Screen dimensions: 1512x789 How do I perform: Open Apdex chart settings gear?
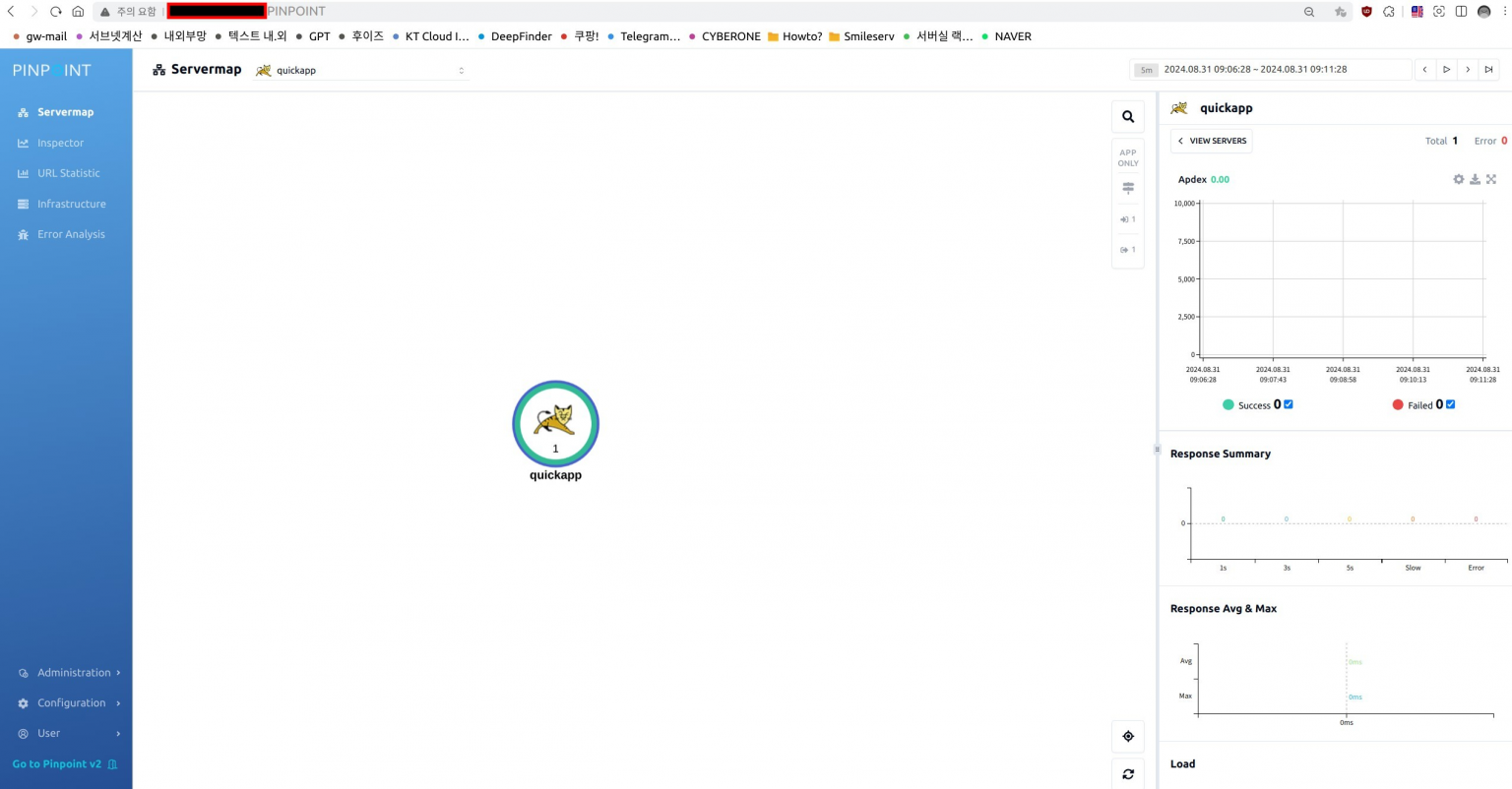click(1458, 179)
